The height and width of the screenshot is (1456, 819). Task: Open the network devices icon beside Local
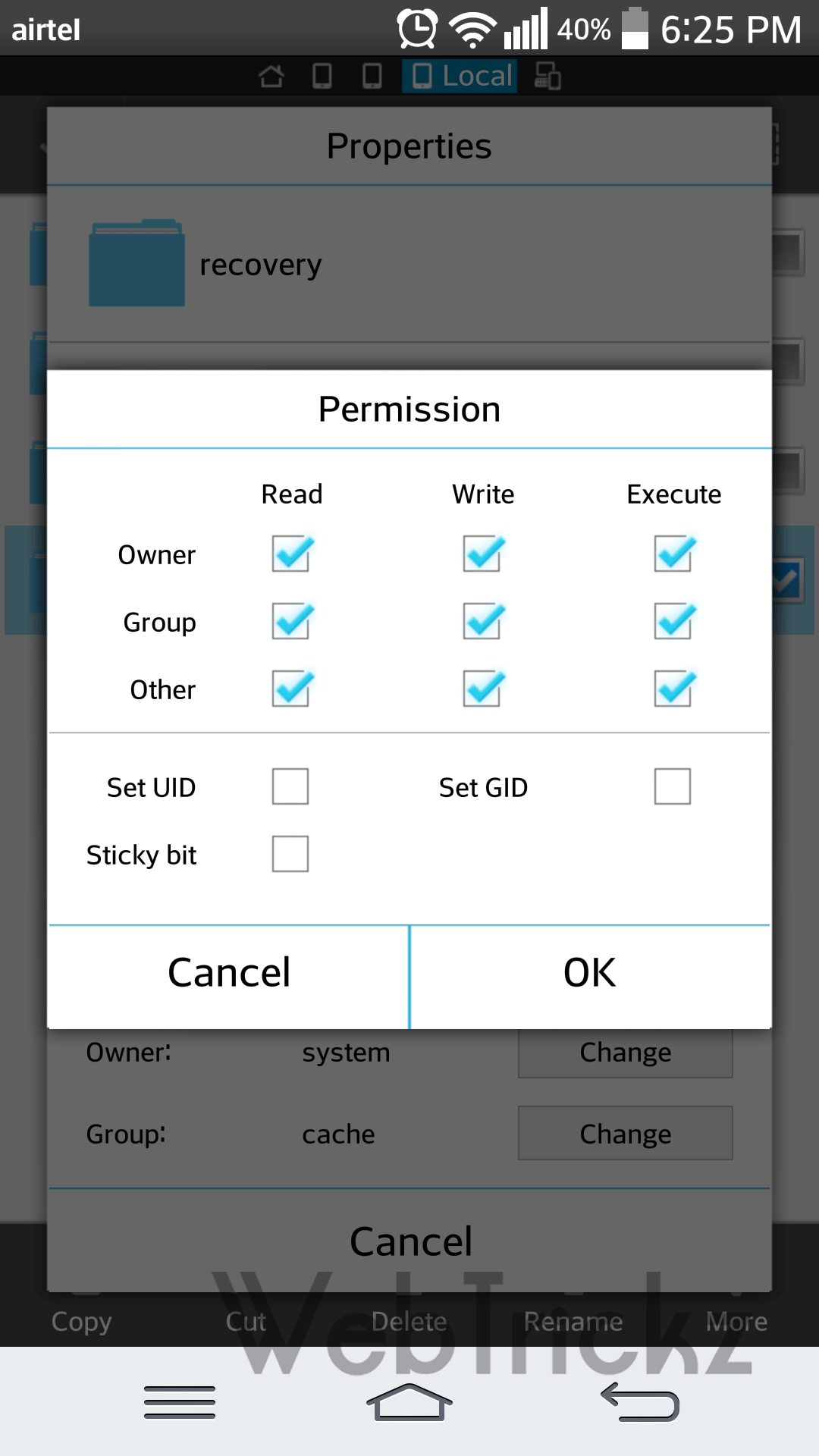click(x=548, y=76)
